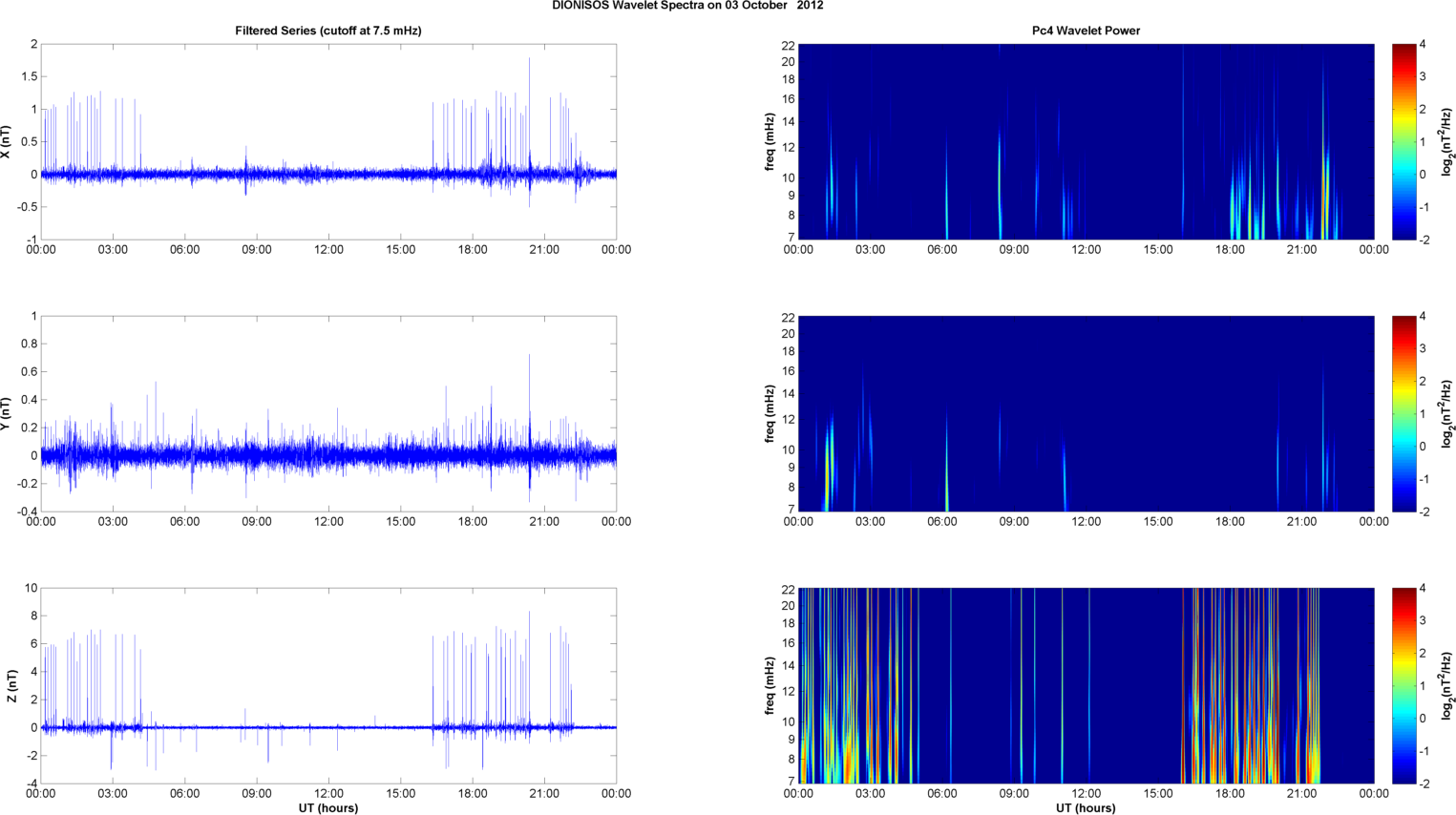Select "freq (mHz)" label of the bottom spectrogram

coord(769,686)
